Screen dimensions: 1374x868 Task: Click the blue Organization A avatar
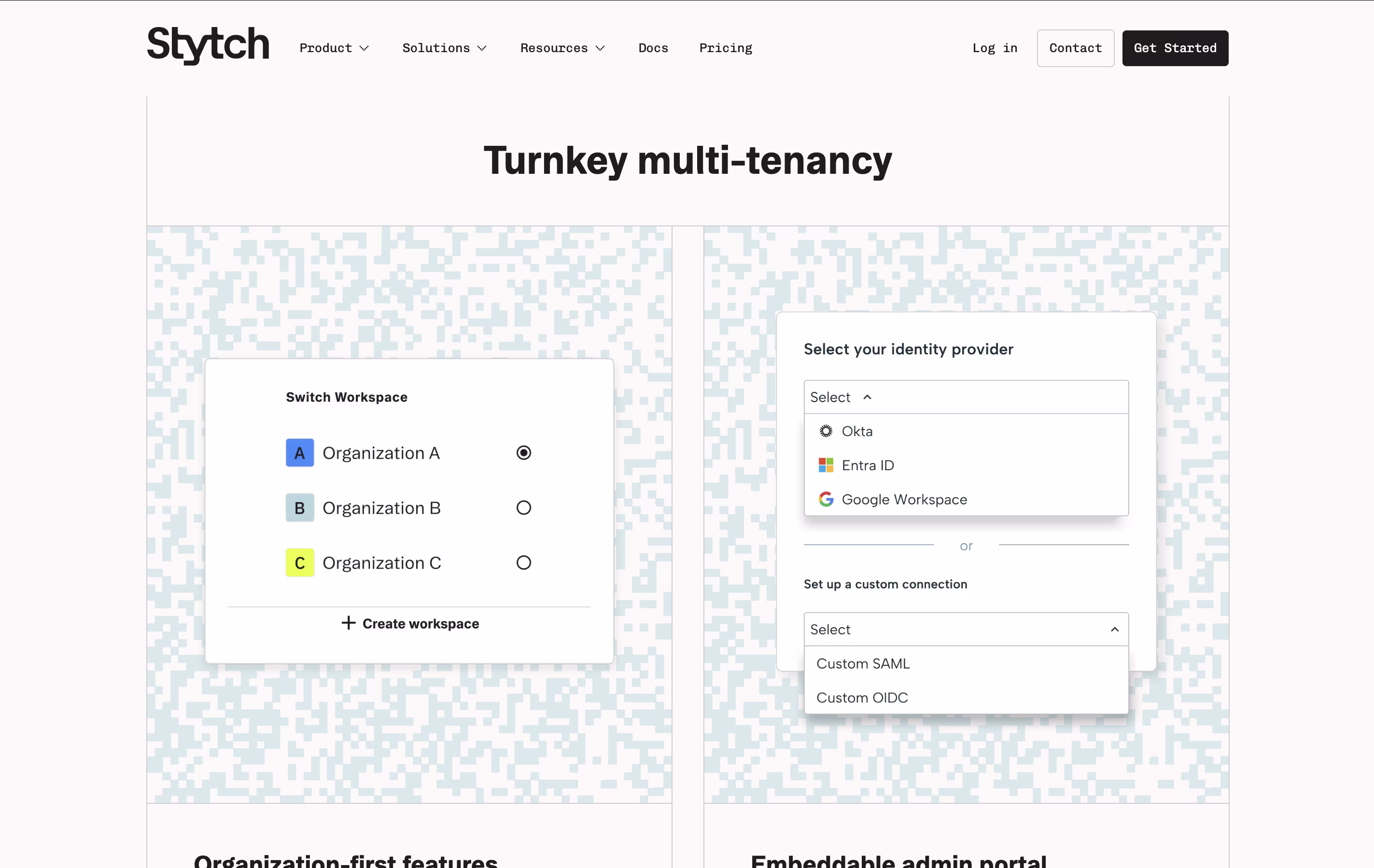[299, 453]
